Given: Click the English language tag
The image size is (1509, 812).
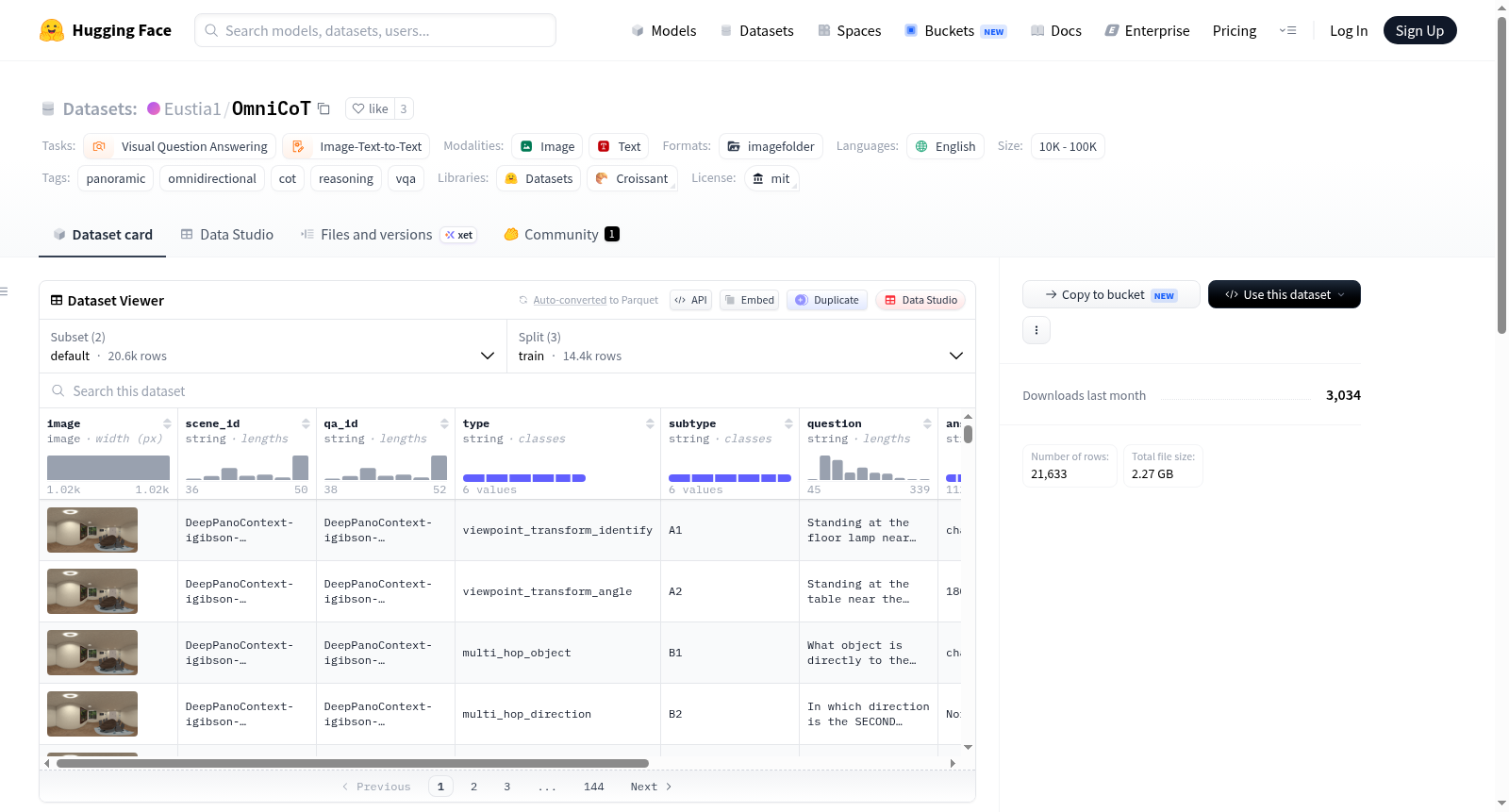Looking at the screenshot, I should click(x=945, y=146).
